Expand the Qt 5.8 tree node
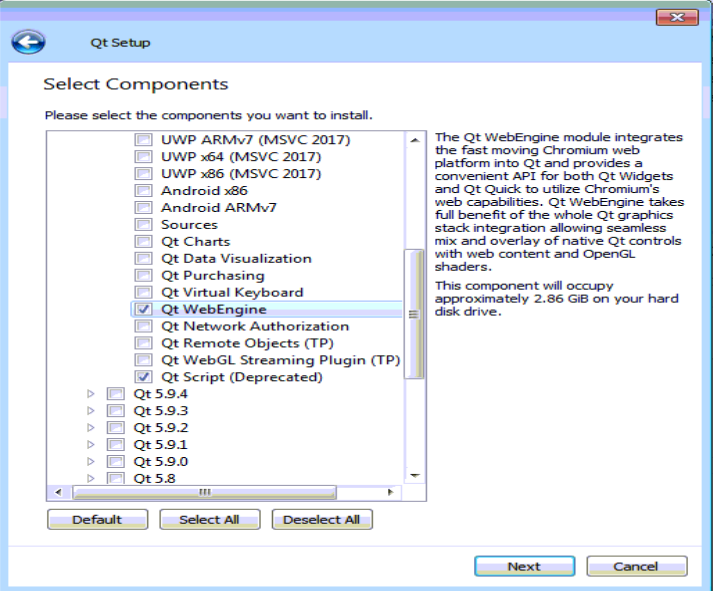Image resolution: width=713 pixels, height=591 pixels. click(91, 478)
